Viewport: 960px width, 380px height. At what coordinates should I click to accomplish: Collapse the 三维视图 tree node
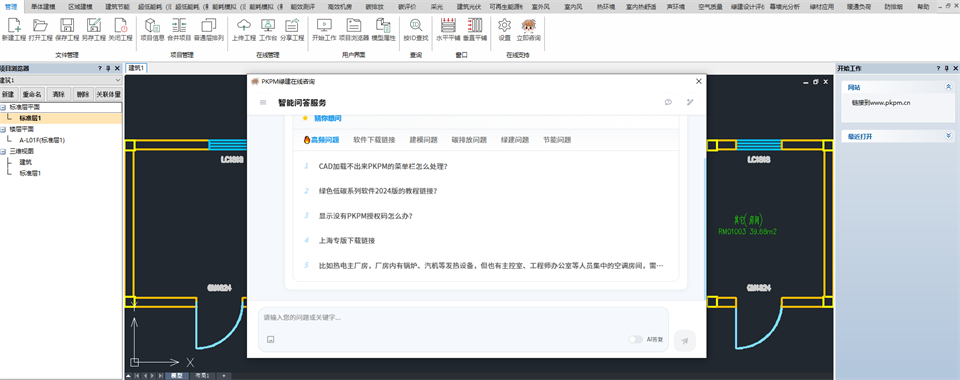pyautogui.click(x=3, y=151)
